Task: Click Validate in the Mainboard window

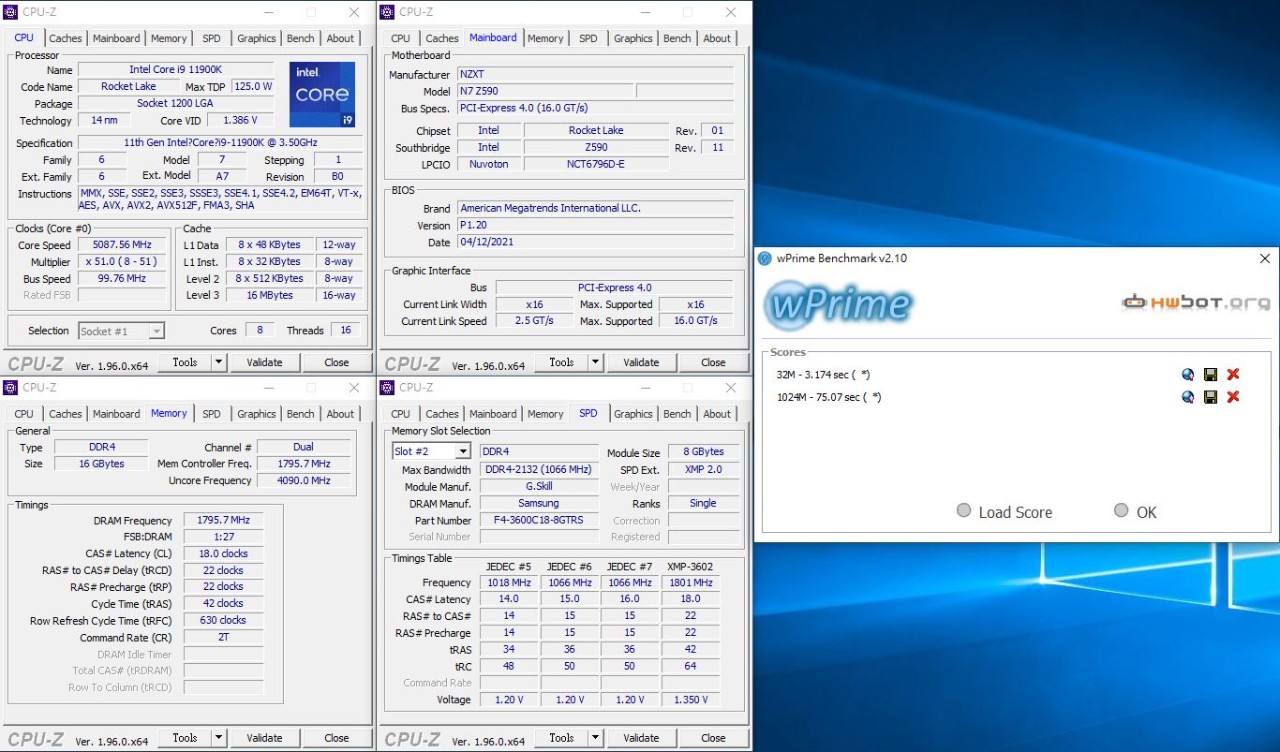Action: click(x=640, y=362)
